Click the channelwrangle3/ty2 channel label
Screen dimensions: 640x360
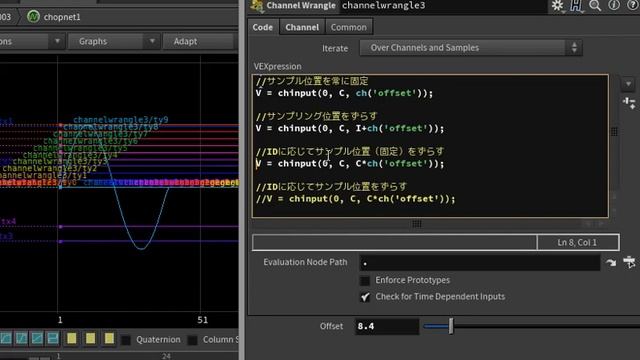(x=50, y=168)
